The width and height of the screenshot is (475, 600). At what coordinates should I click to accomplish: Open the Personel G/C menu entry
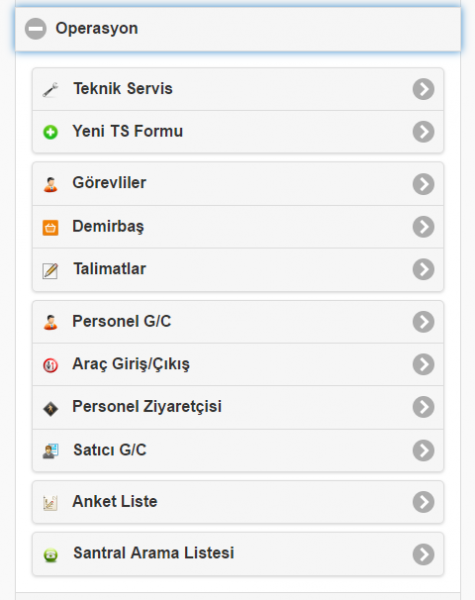[x=238, y=322]
